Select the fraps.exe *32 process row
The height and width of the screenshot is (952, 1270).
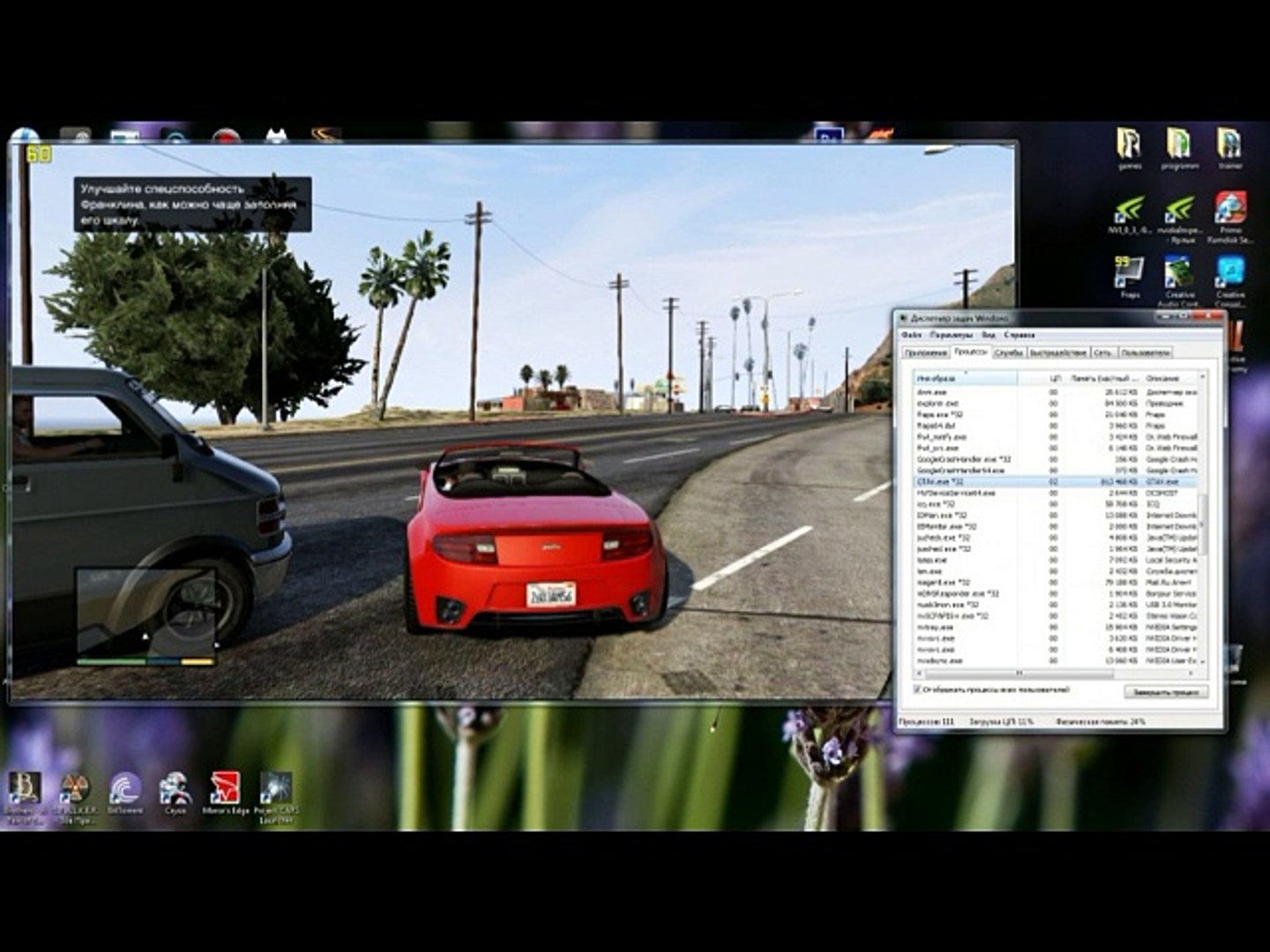[1056, 414]
